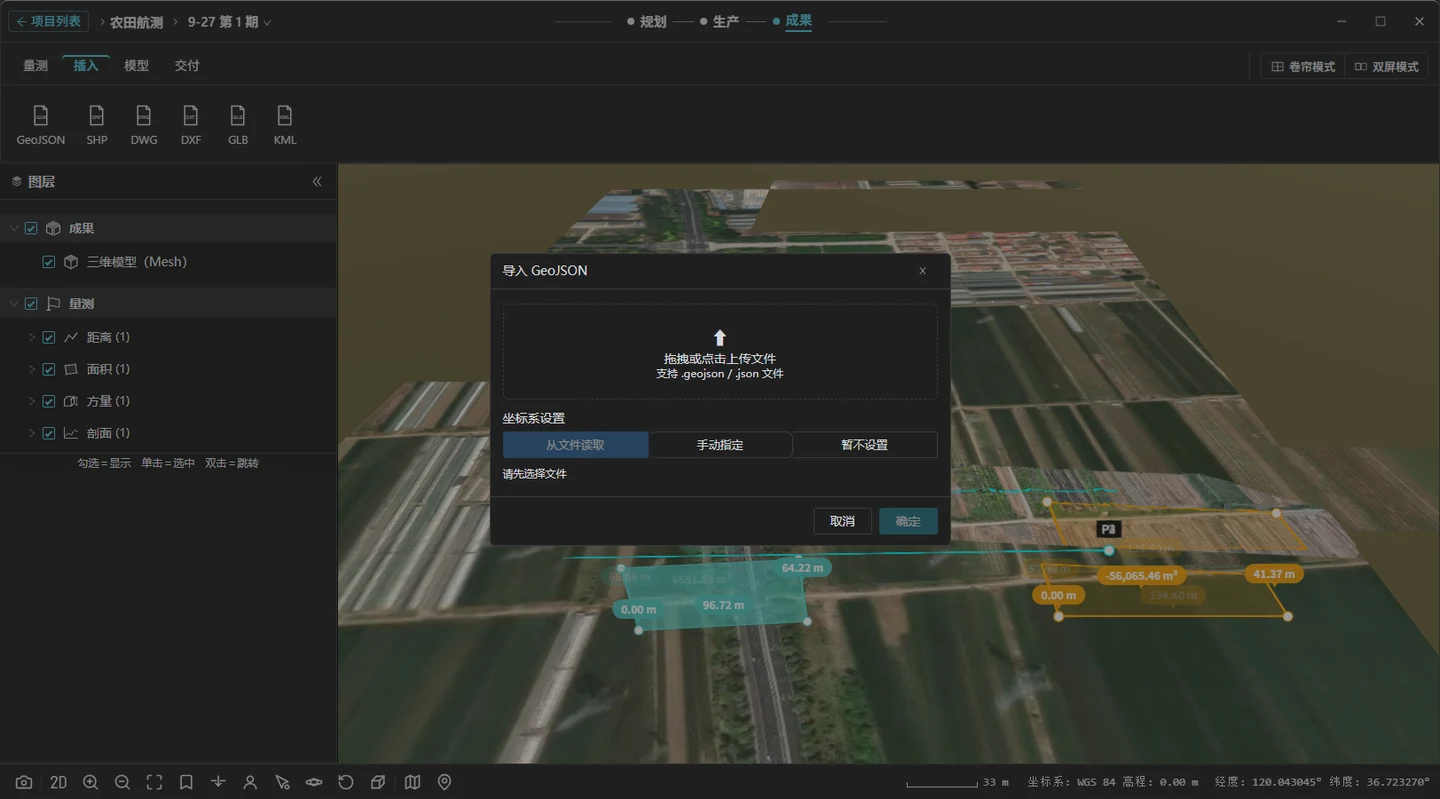This screenshot has width=1440, height=799.
Task: Toggle the 量测 group checkbox
Action: pyautogui.click(x=31, y=304)
